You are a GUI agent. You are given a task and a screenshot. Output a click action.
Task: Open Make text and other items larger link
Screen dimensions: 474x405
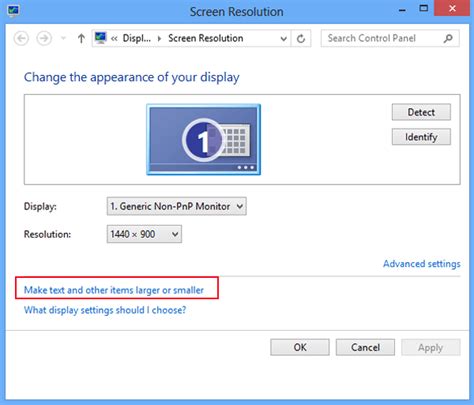click(114, 290)
